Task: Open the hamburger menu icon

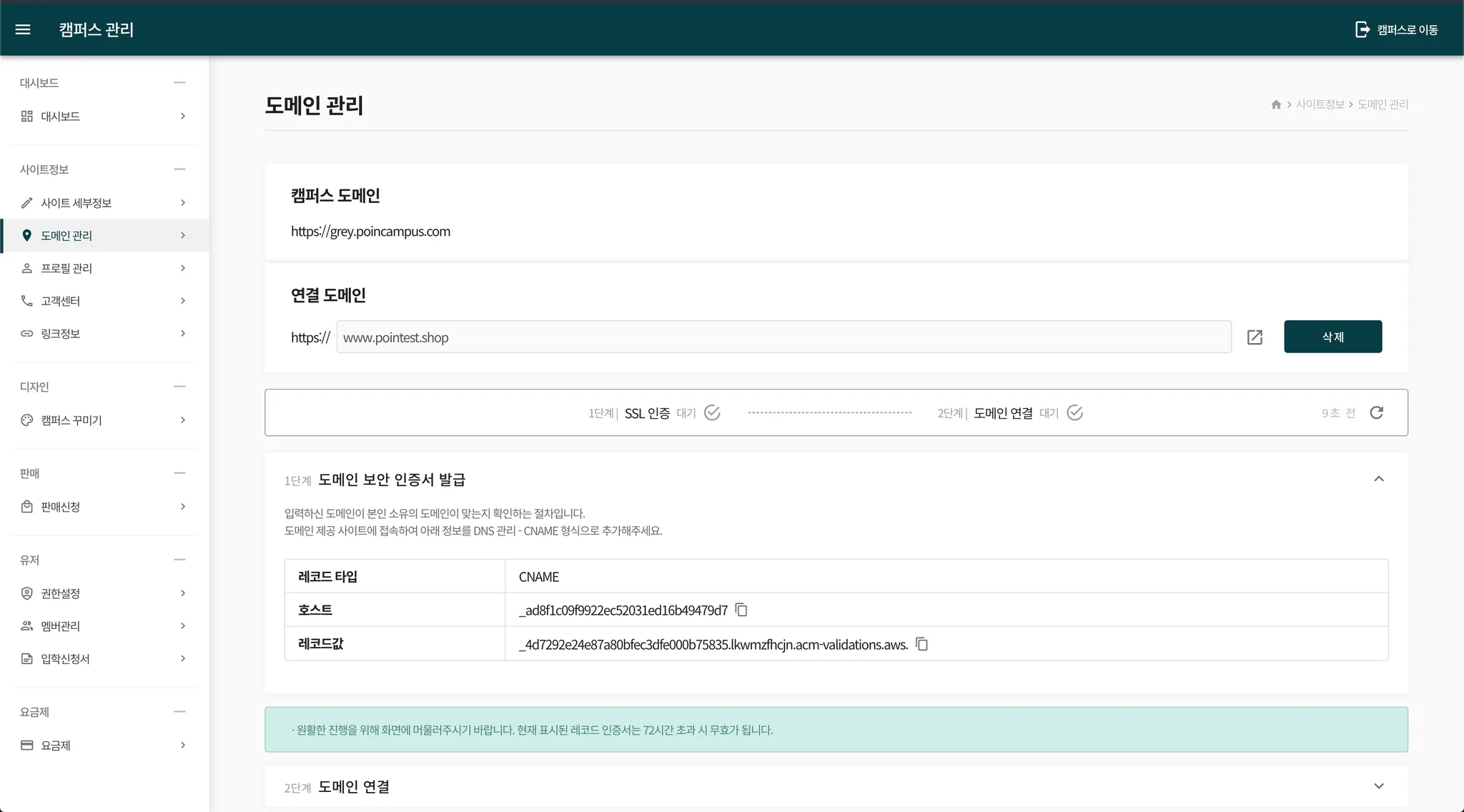Action: pyautogui.click(x=23, y=29)
